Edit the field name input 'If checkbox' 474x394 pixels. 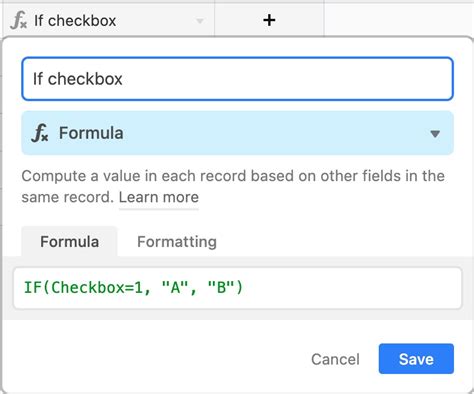(237, 79)
